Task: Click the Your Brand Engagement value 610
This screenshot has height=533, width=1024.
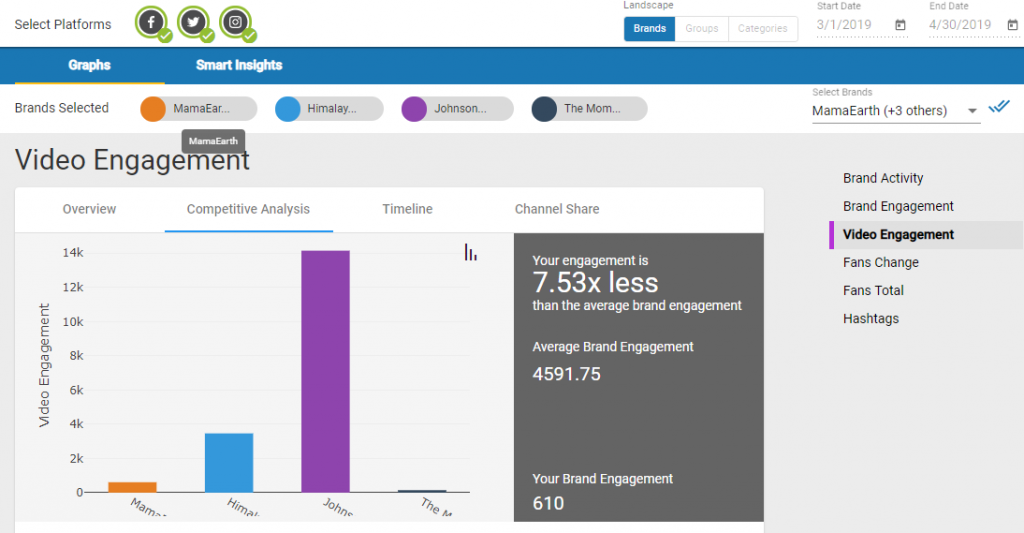Action: point(548,504)
